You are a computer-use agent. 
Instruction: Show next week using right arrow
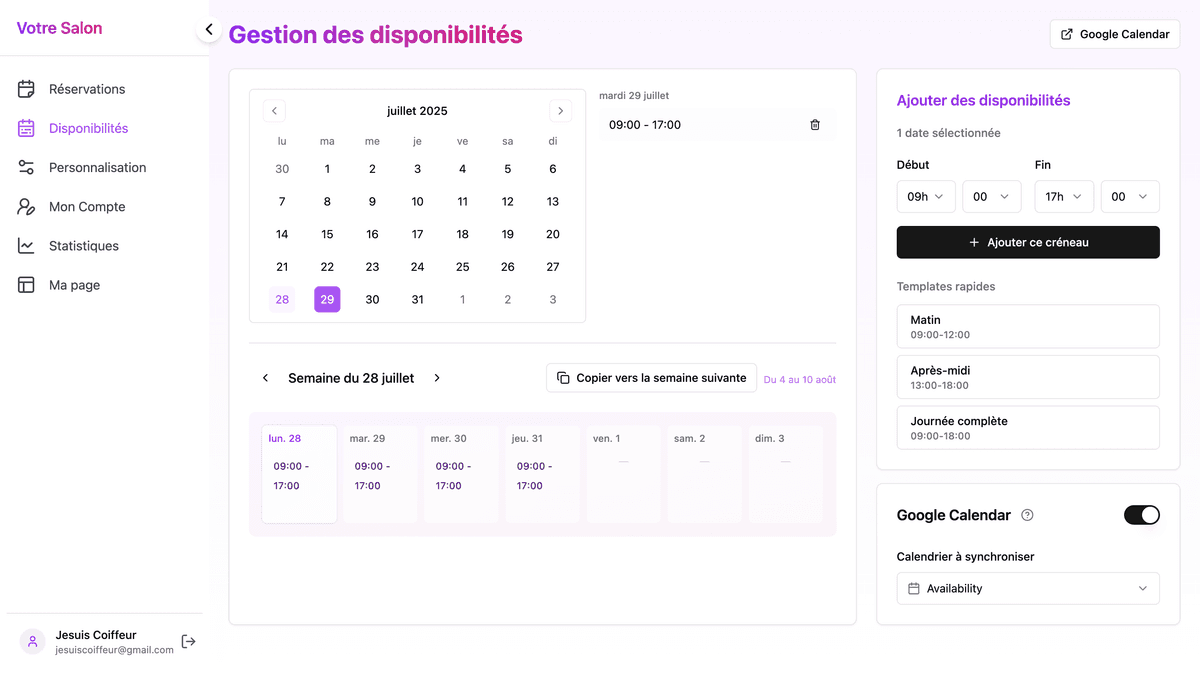(x=437, y=378)
